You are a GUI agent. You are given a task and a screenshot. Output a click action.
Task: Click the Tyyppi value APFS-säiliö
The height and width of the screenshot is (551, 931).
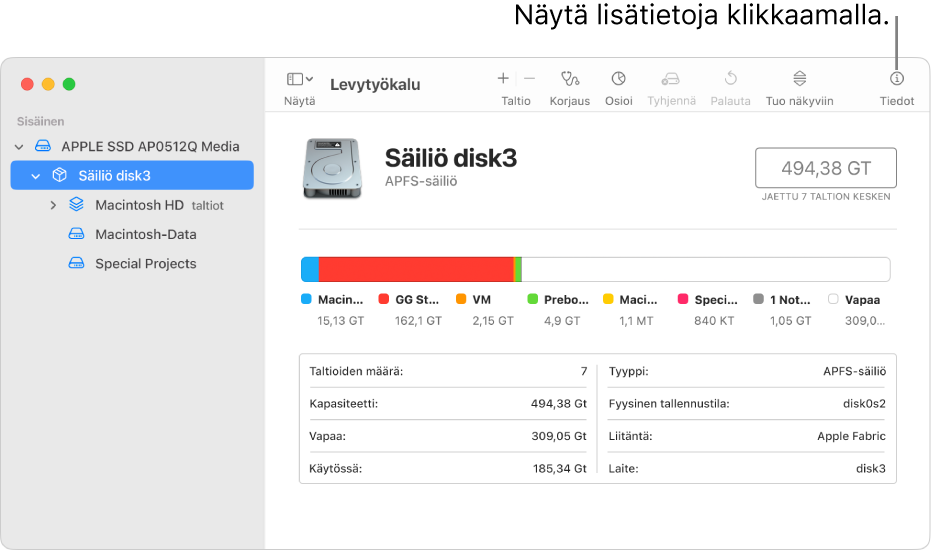coord(854,371)
